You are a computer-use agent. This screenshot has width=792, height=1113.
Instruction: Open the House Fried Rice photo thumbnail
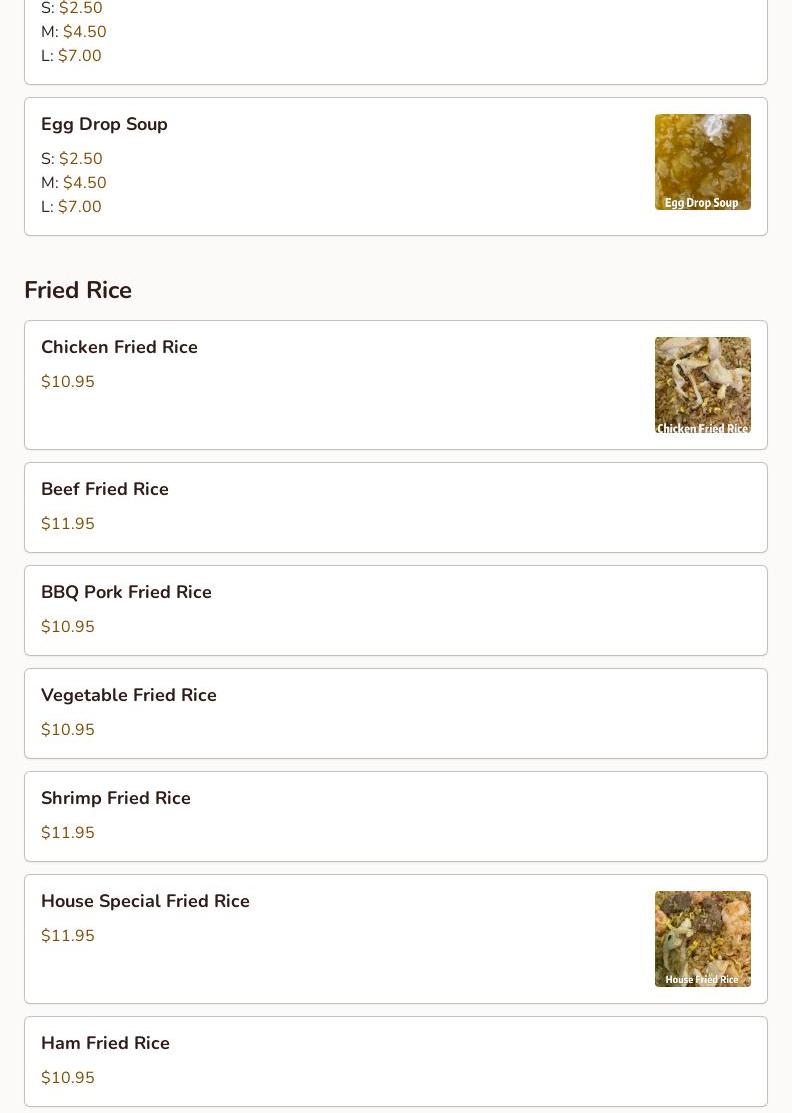point(703,938)
